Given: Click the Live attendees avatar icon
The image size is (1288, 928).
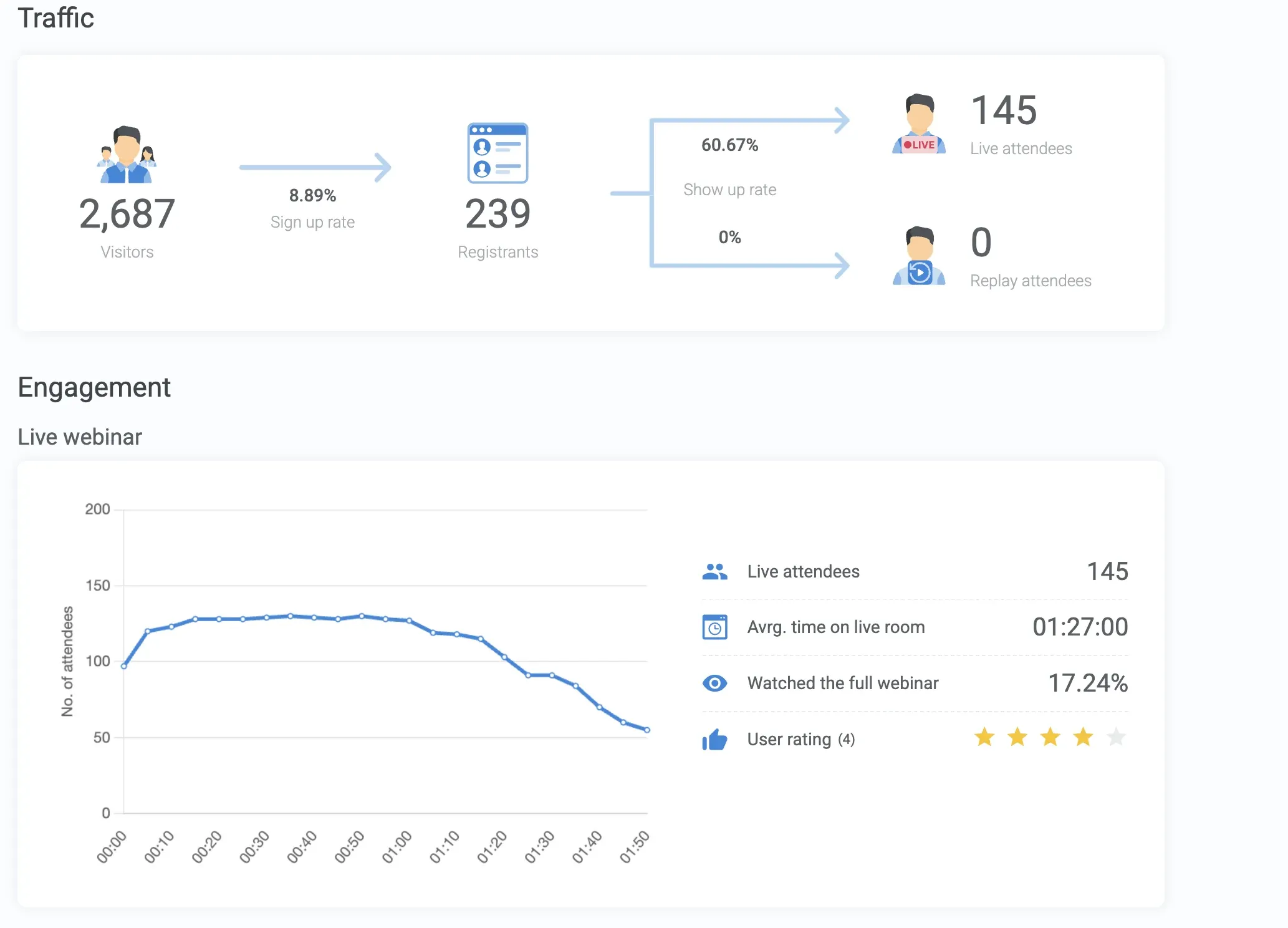Looking at the screenshot, I should click(x=919, y=123).
